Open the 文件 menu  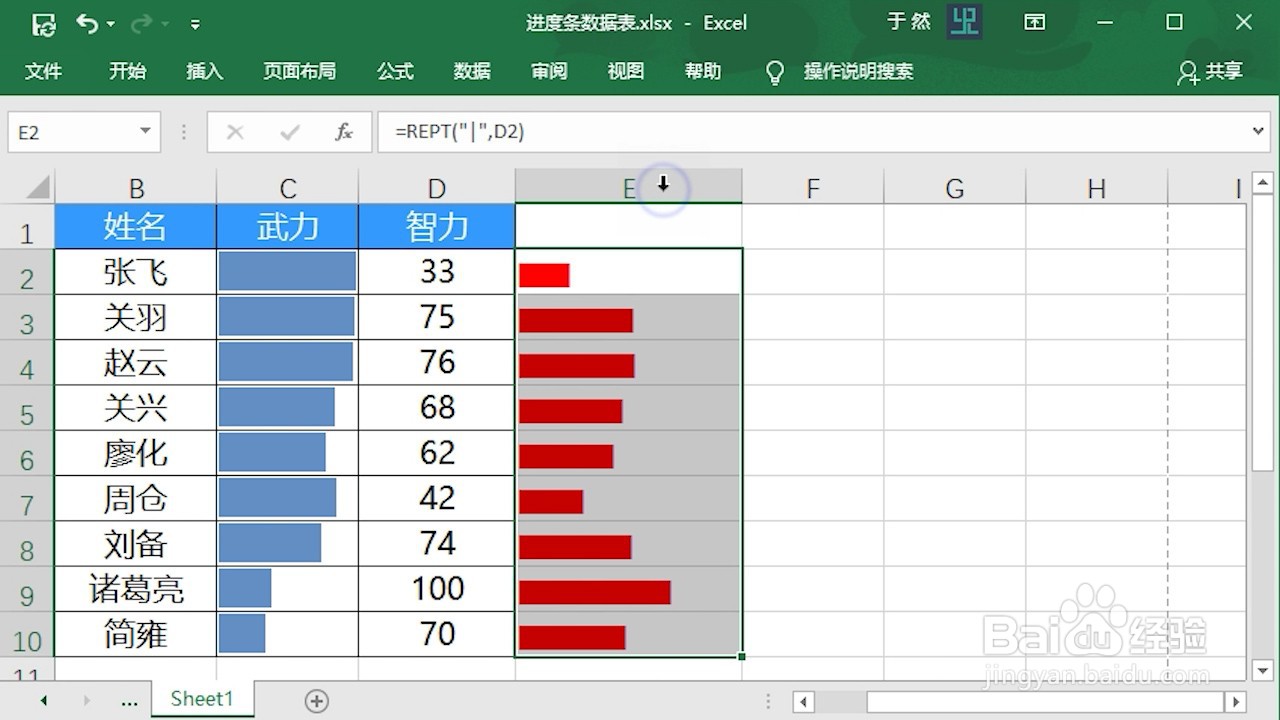click(44, 71)
